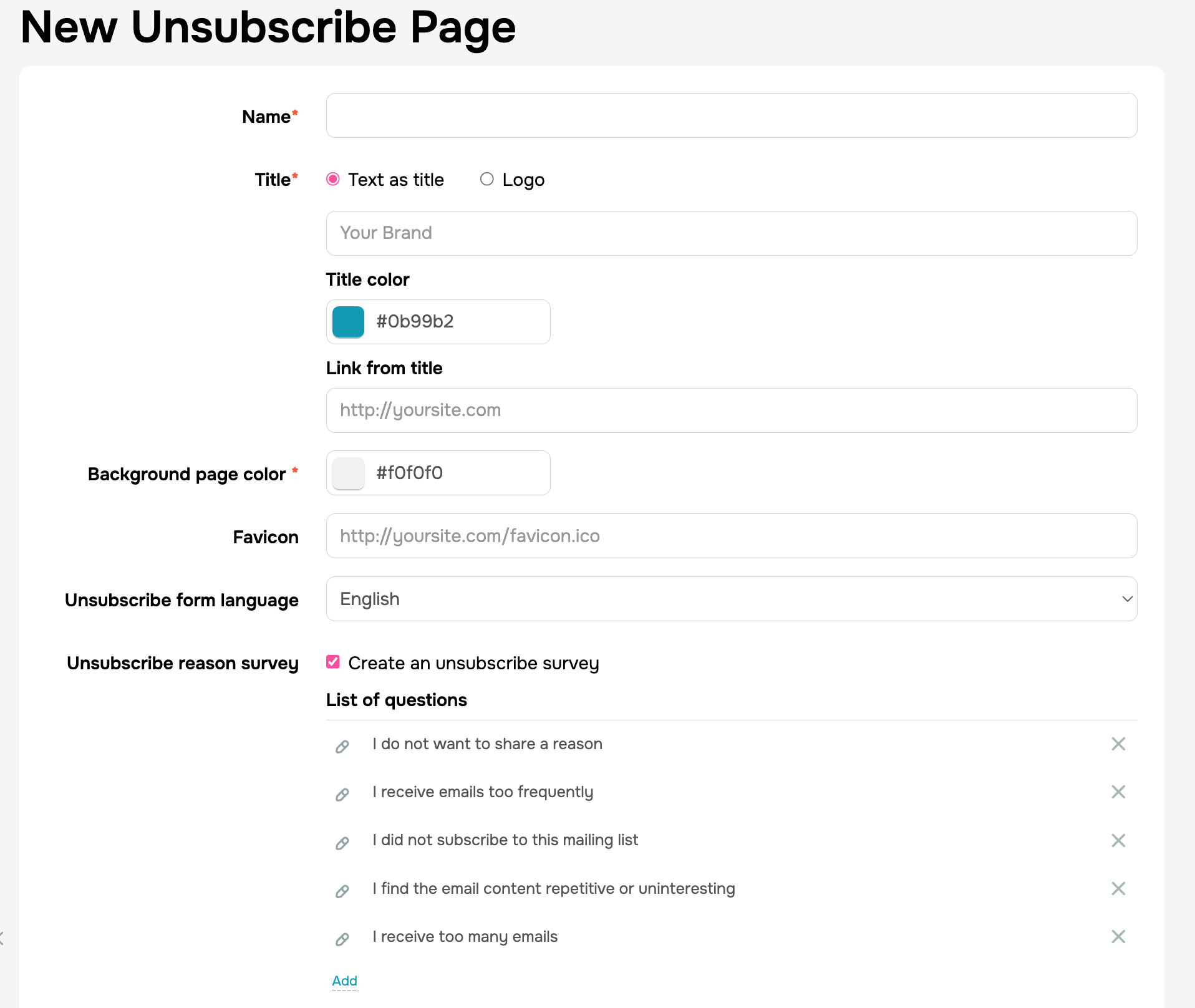Click the 'I receive emails too frequently' text
Viewport: 1195px width, 1008px height.
coord(483,792)
